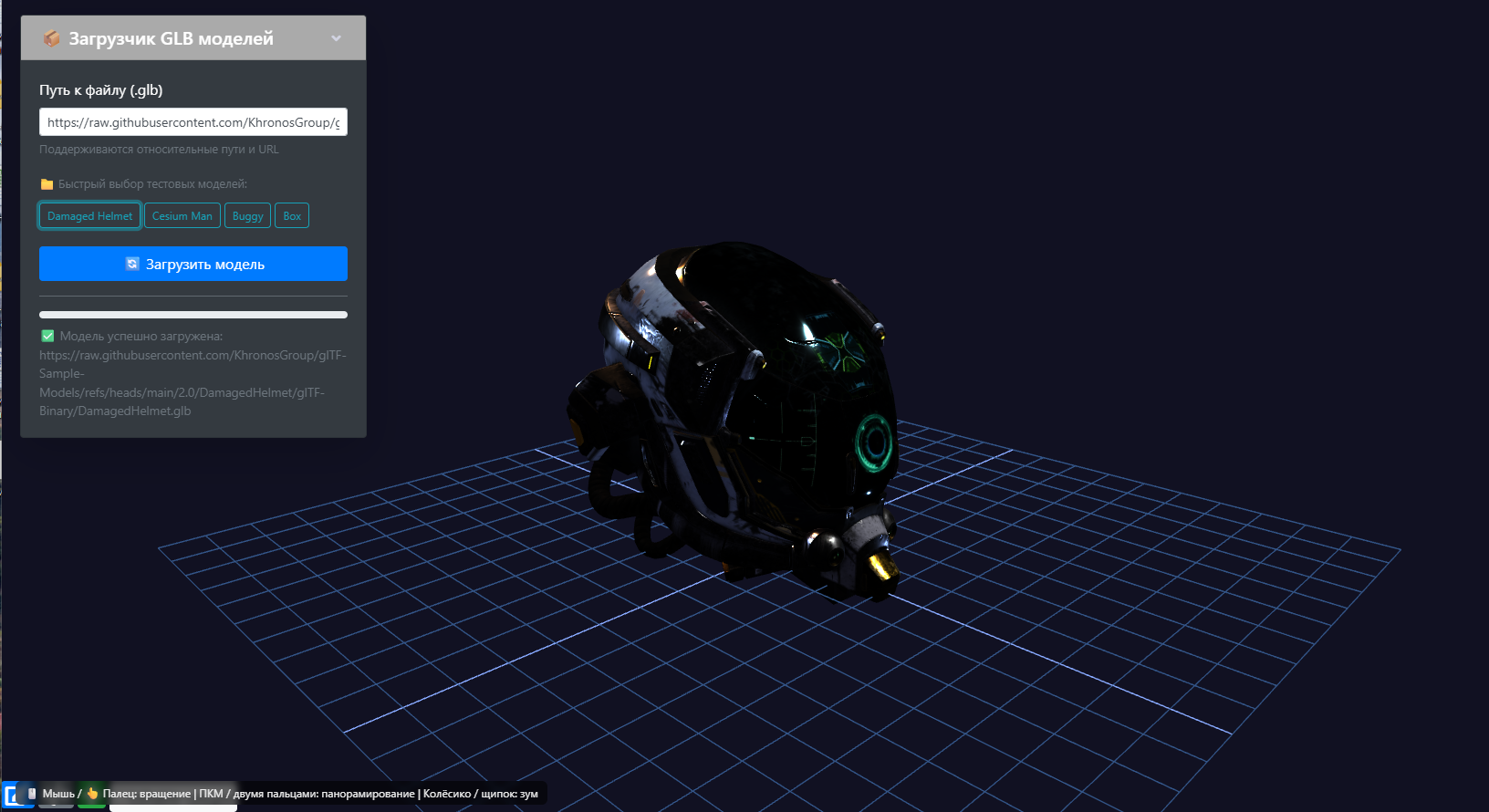Click the 'Колёсико / щипок: зум' hint text

tap(481, 794)
